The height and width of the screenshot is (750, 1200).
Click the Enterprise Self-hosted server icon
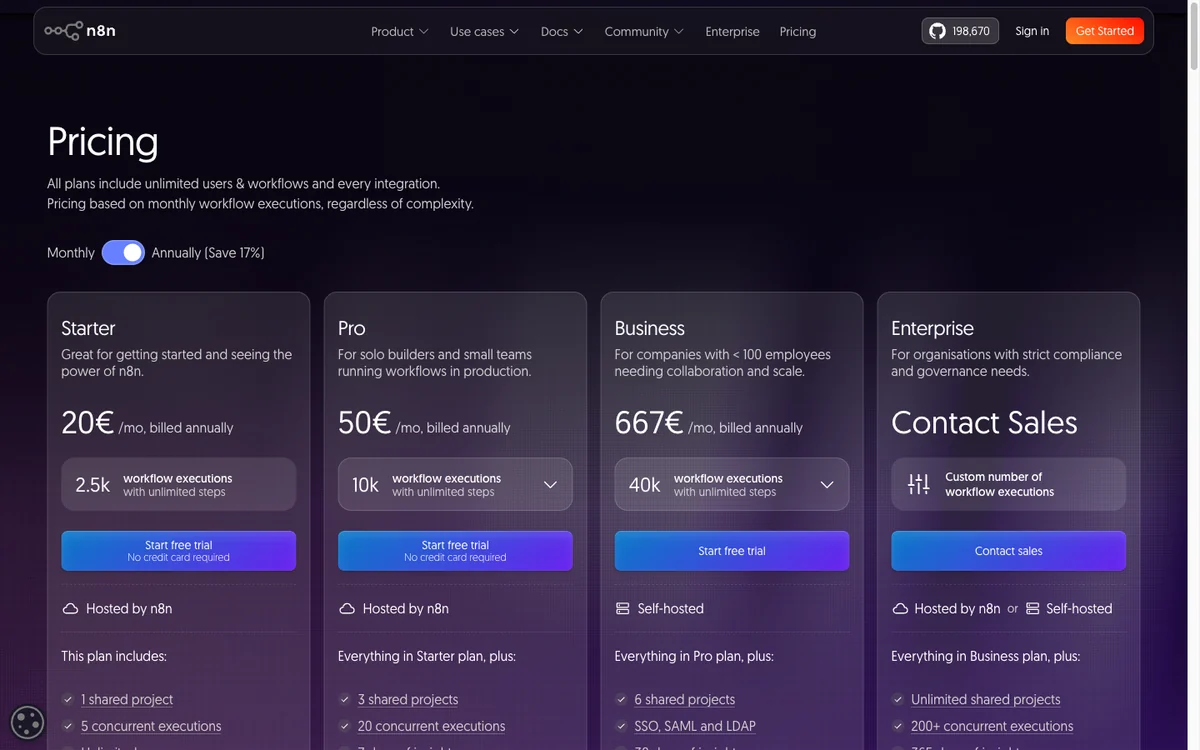(x=1033, y=608)
